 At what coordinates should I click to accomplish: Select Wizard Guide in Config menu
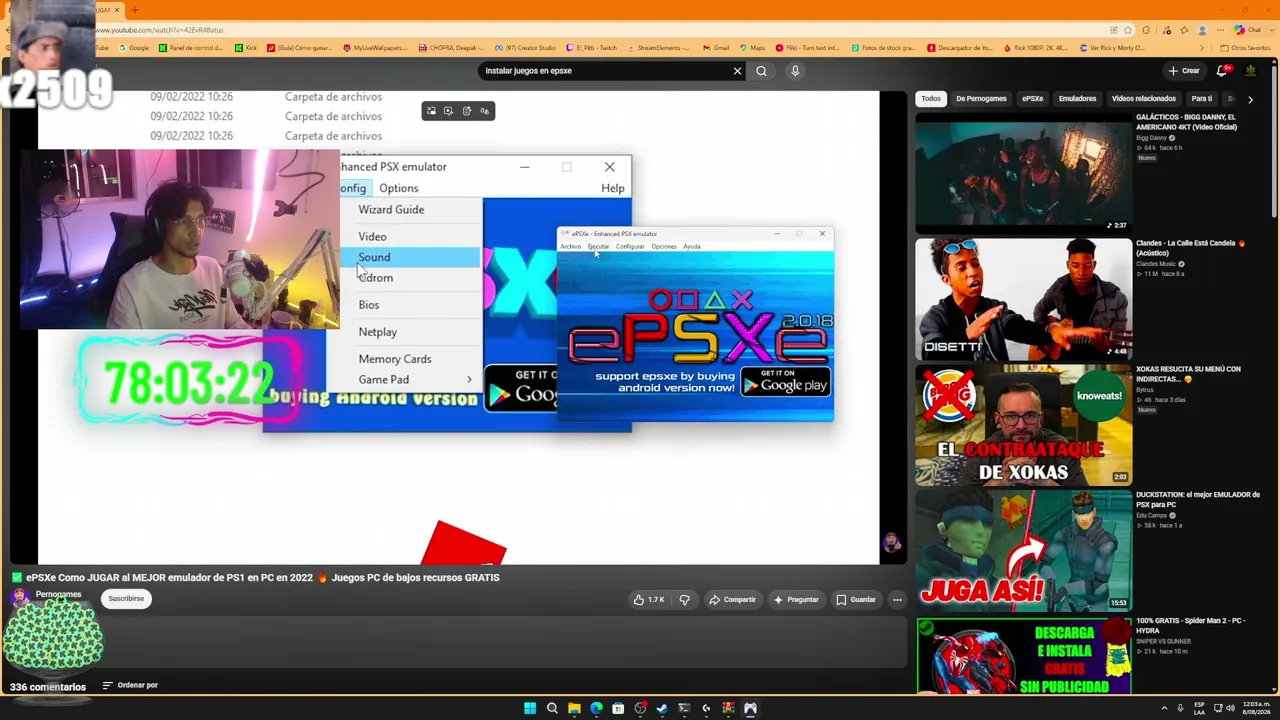pos(391,210)
